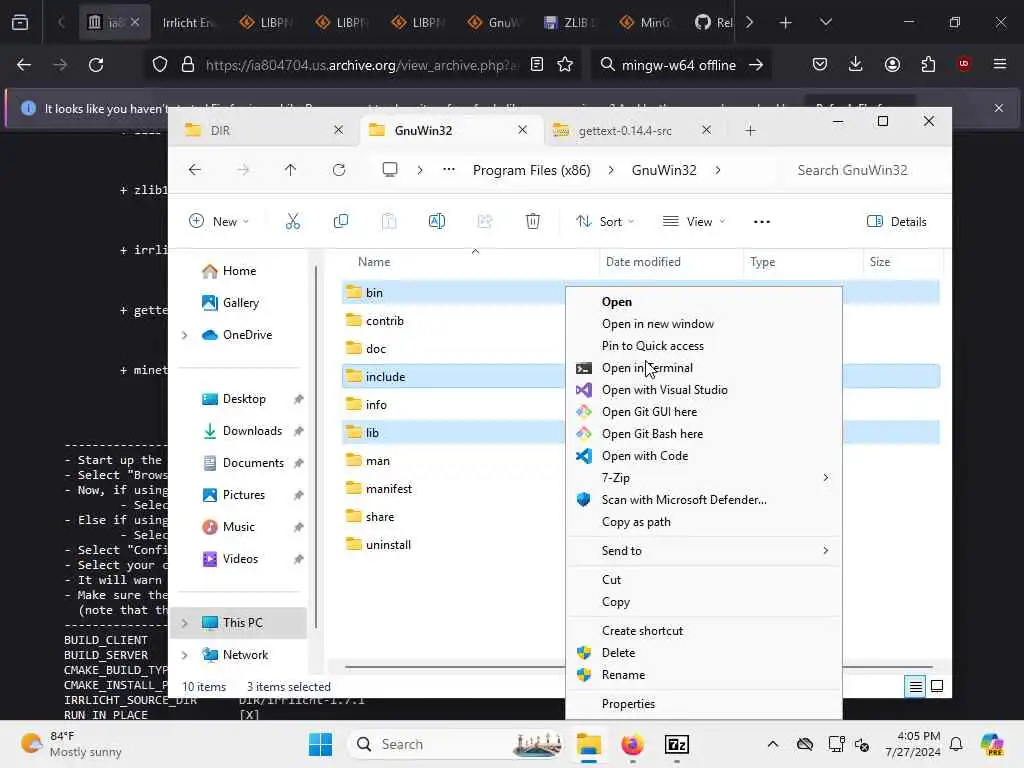Open the View dropdown
The image size is (1024, 768).
pos(694,221)
